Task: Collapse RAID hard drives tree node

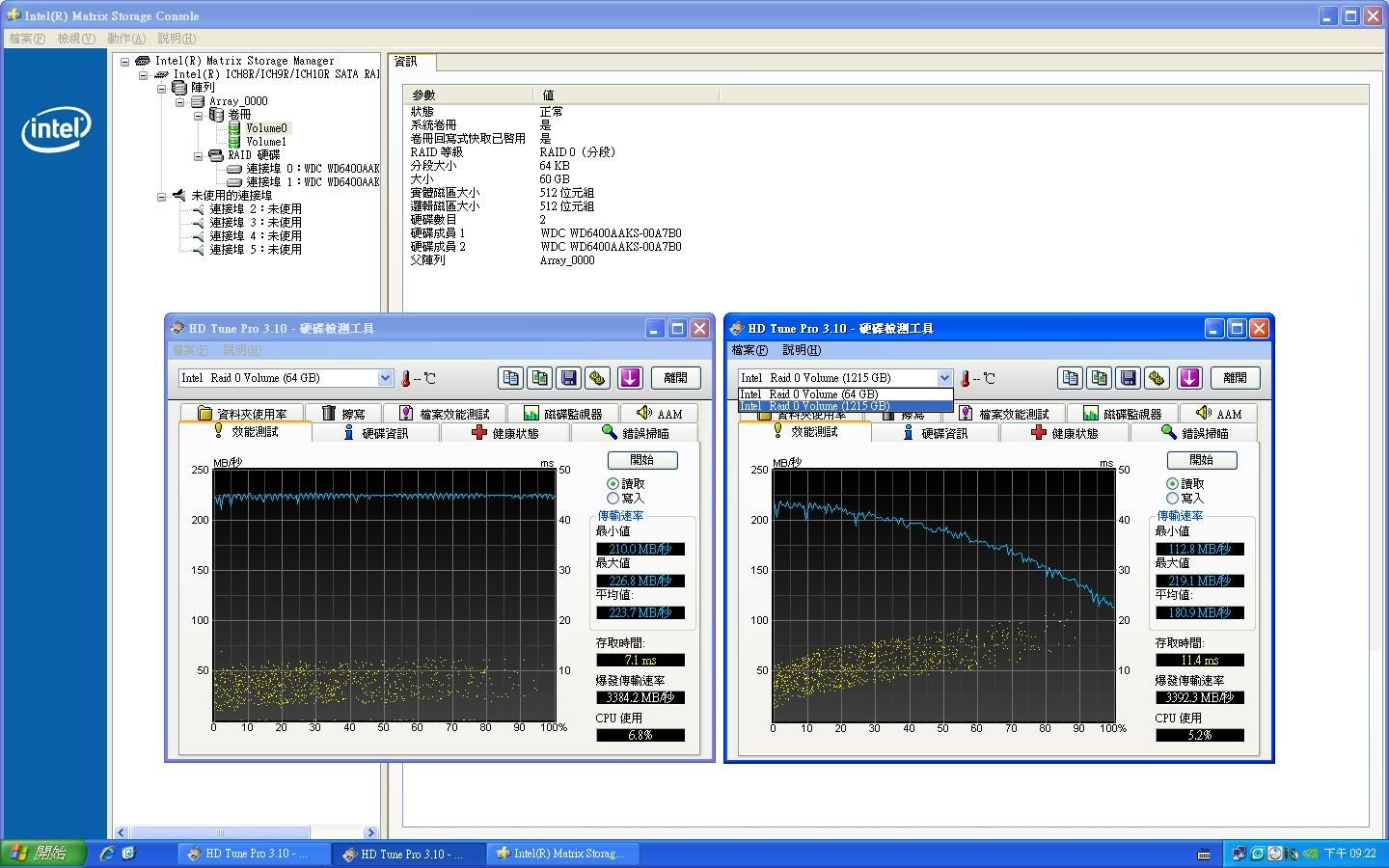Action: pos(198,155)
